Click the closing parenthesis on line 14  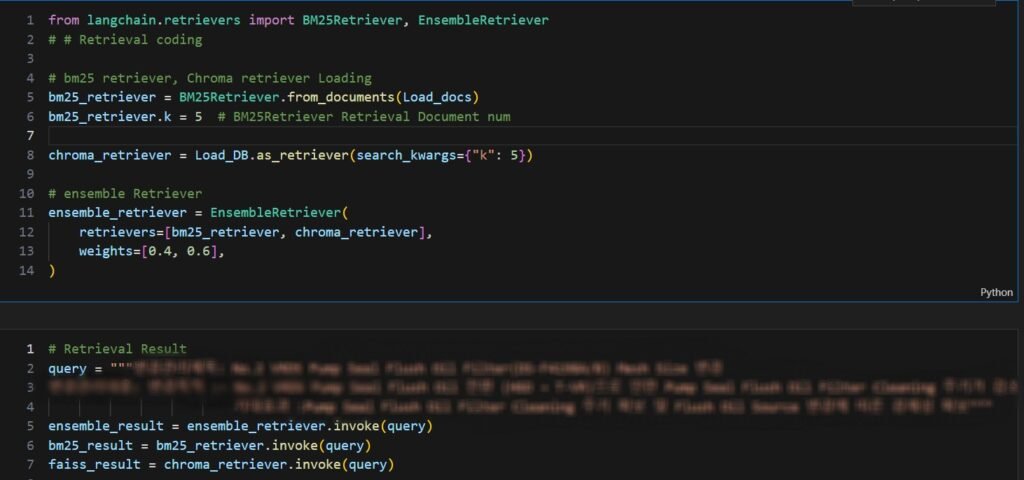click(52, 270)
